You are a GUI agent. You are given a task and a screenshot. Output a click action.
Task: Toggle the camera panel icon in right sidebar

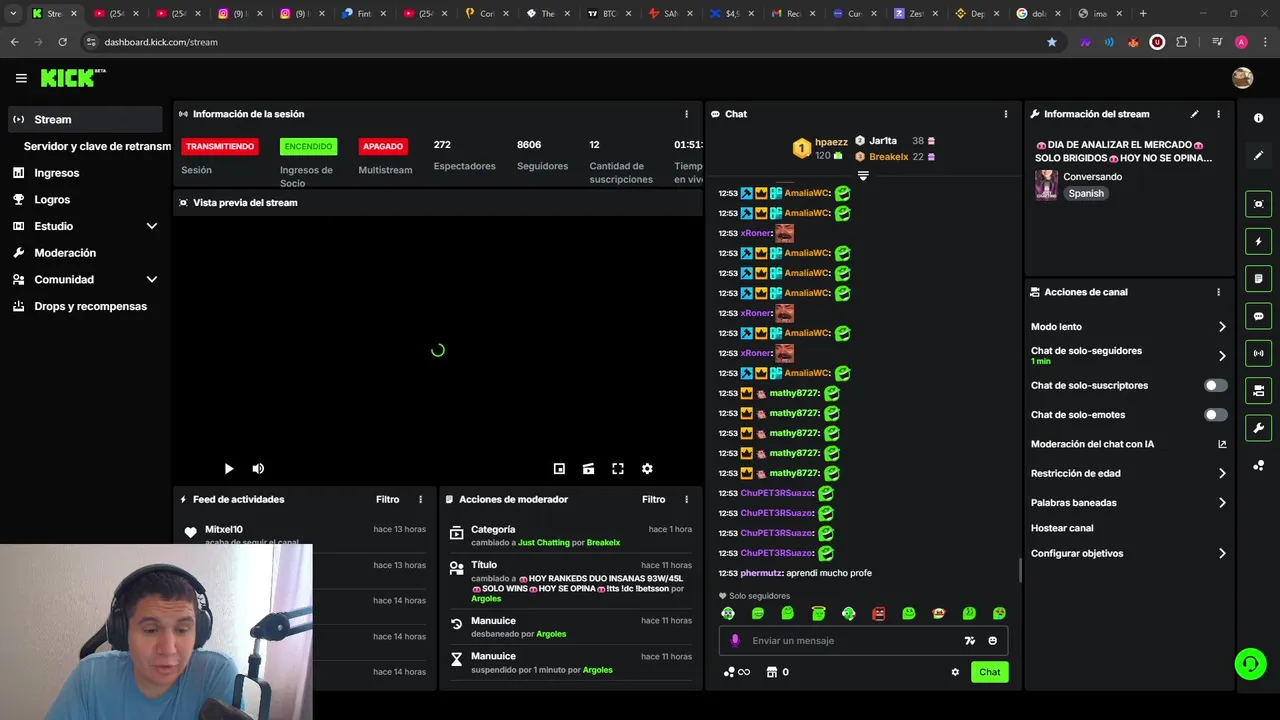click(1258, 390)
